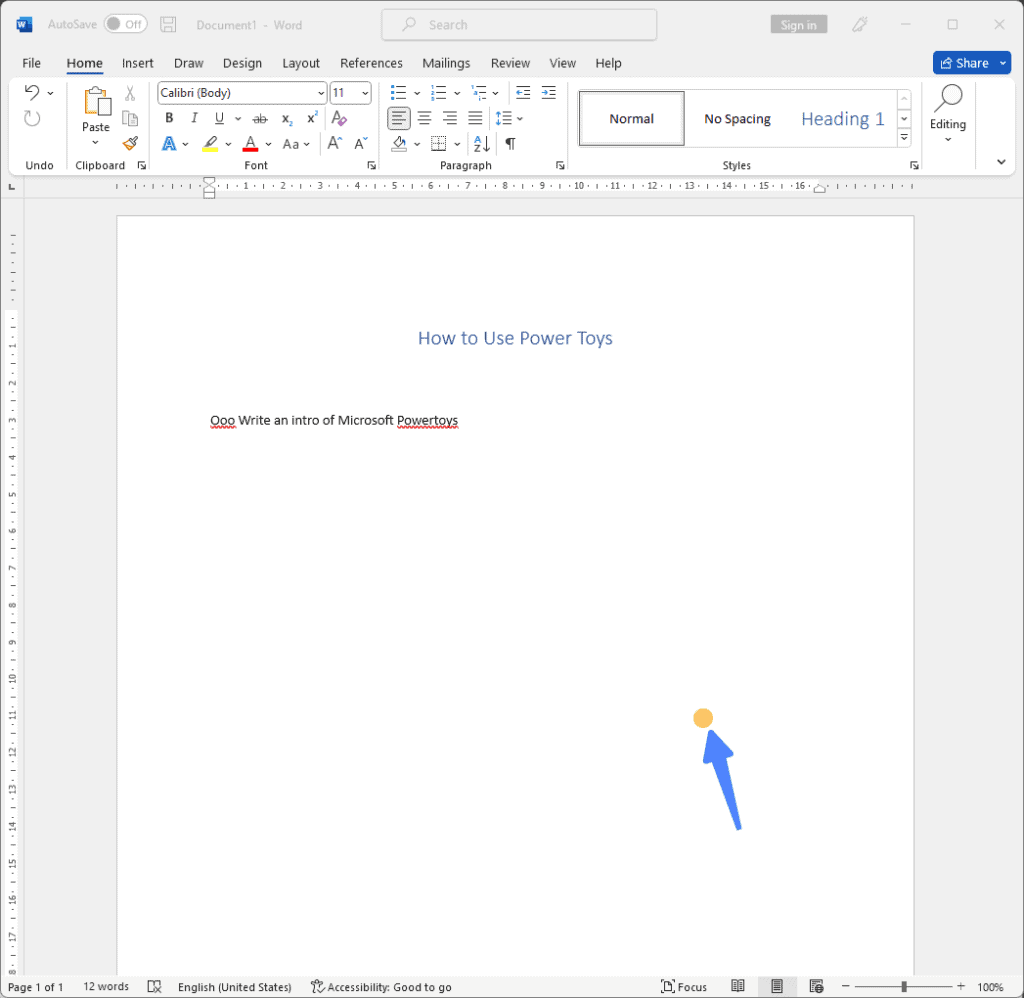
Task: Apply subscript formatting
Action: click(287, 119)
